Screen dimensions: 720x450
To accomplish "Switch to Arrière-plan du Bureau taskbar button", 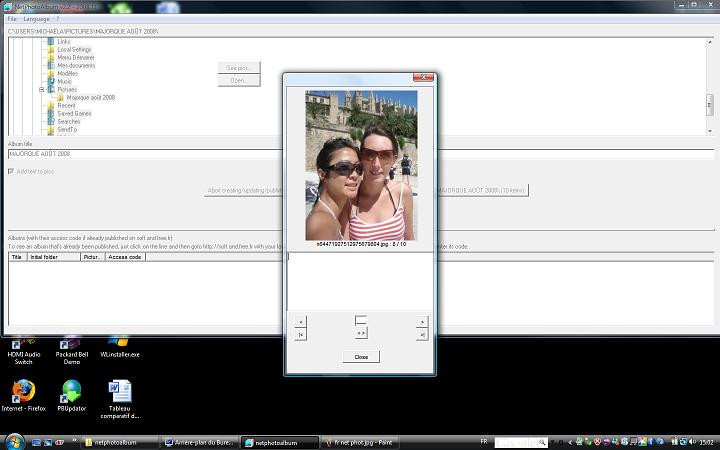I will pos(200,443).
